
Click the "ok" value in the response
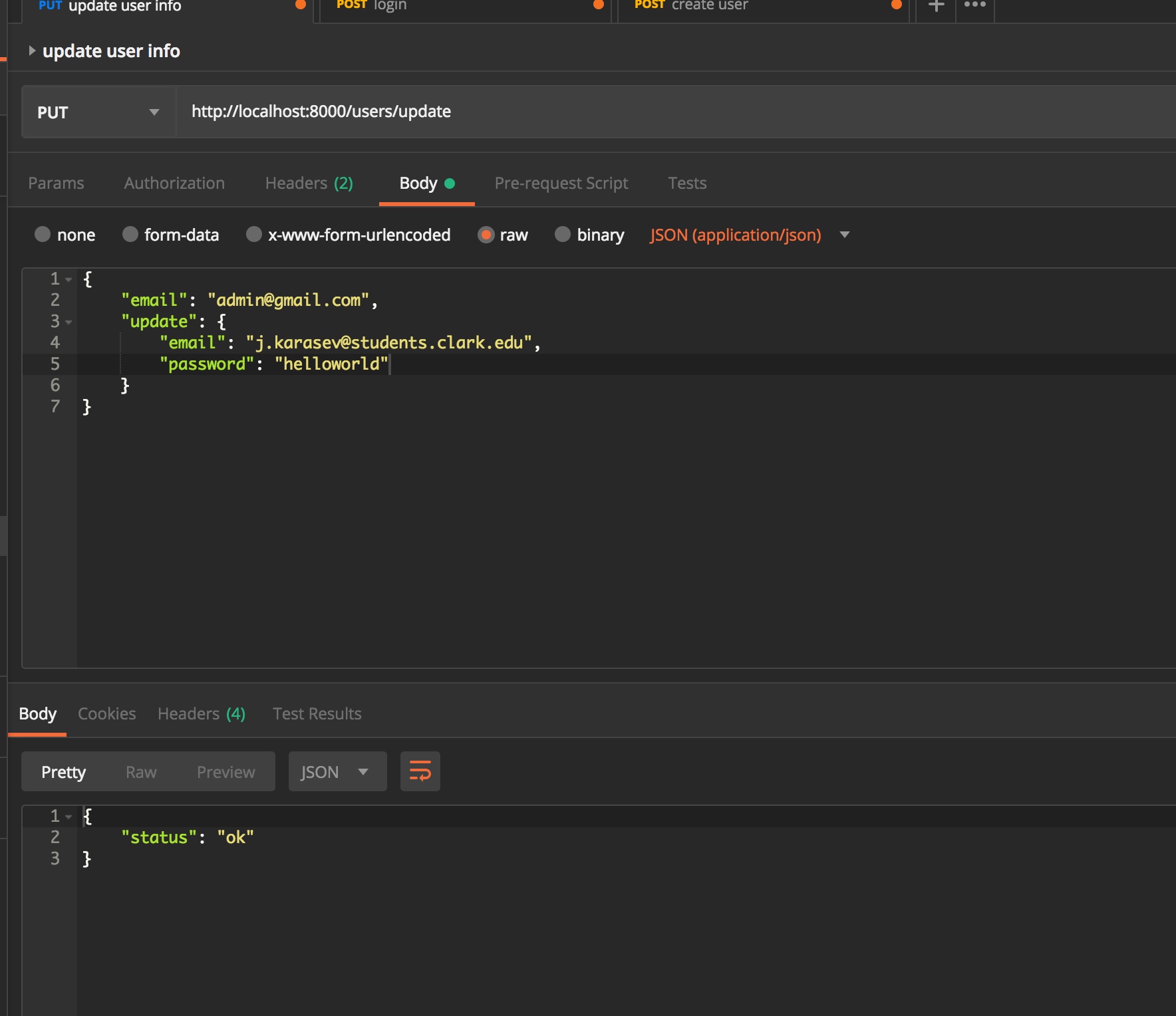pyautogui.click(x=235, y=838)
